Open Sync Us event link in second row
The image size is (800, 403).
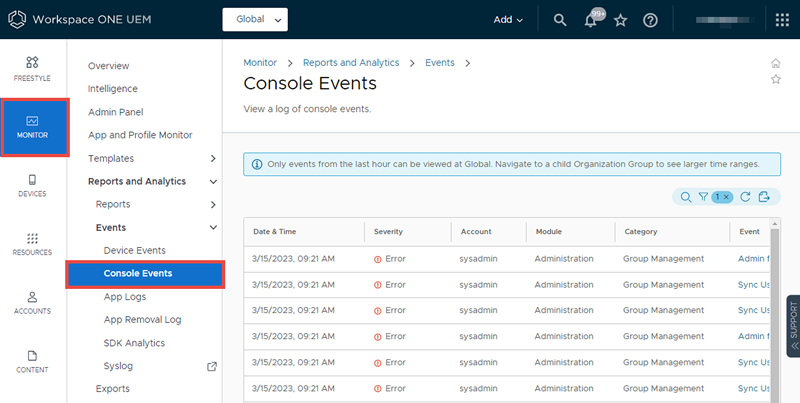[x=754, y=285]
